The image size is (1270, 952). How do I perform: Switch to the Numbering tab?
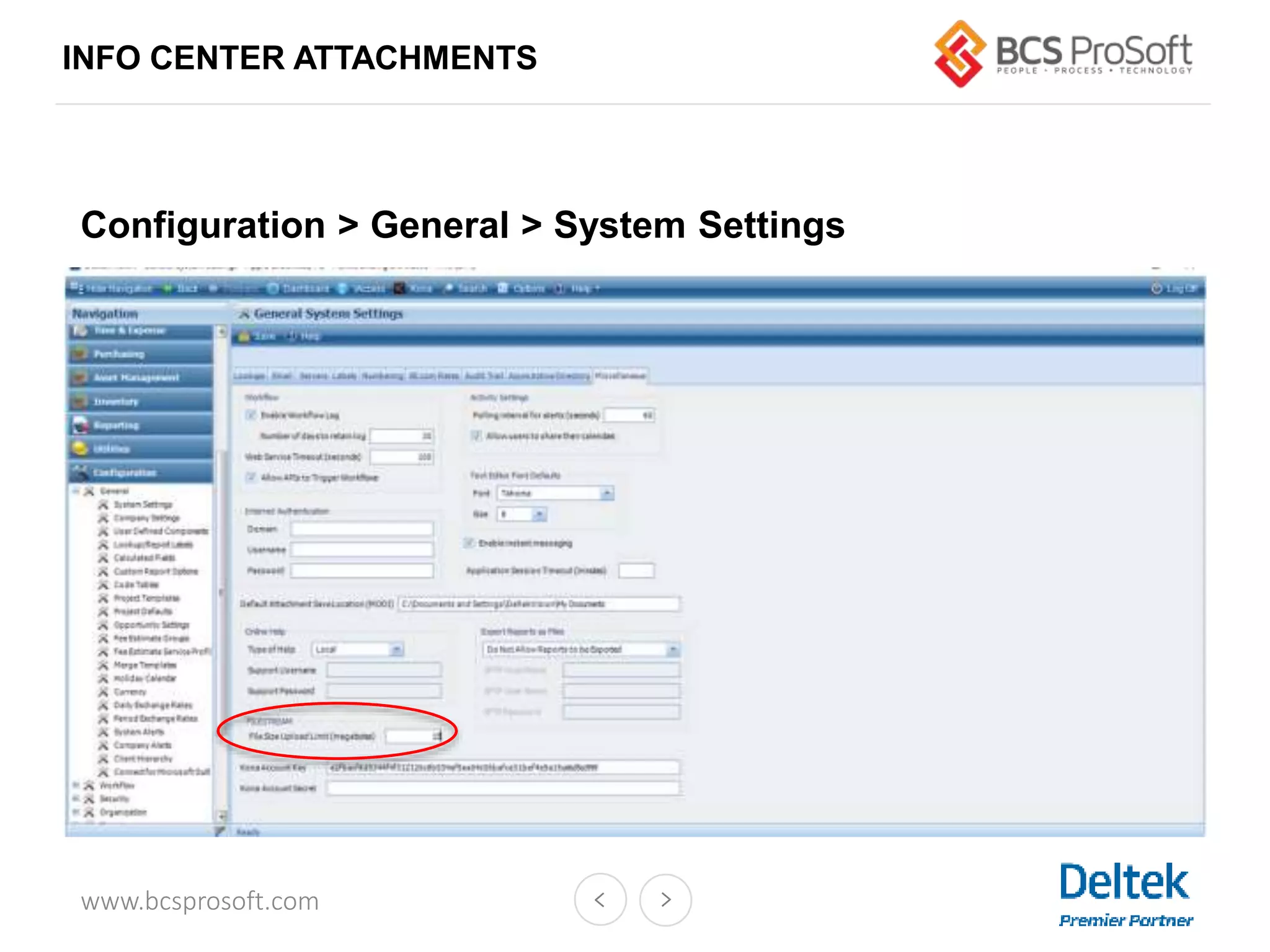[383, 376]
